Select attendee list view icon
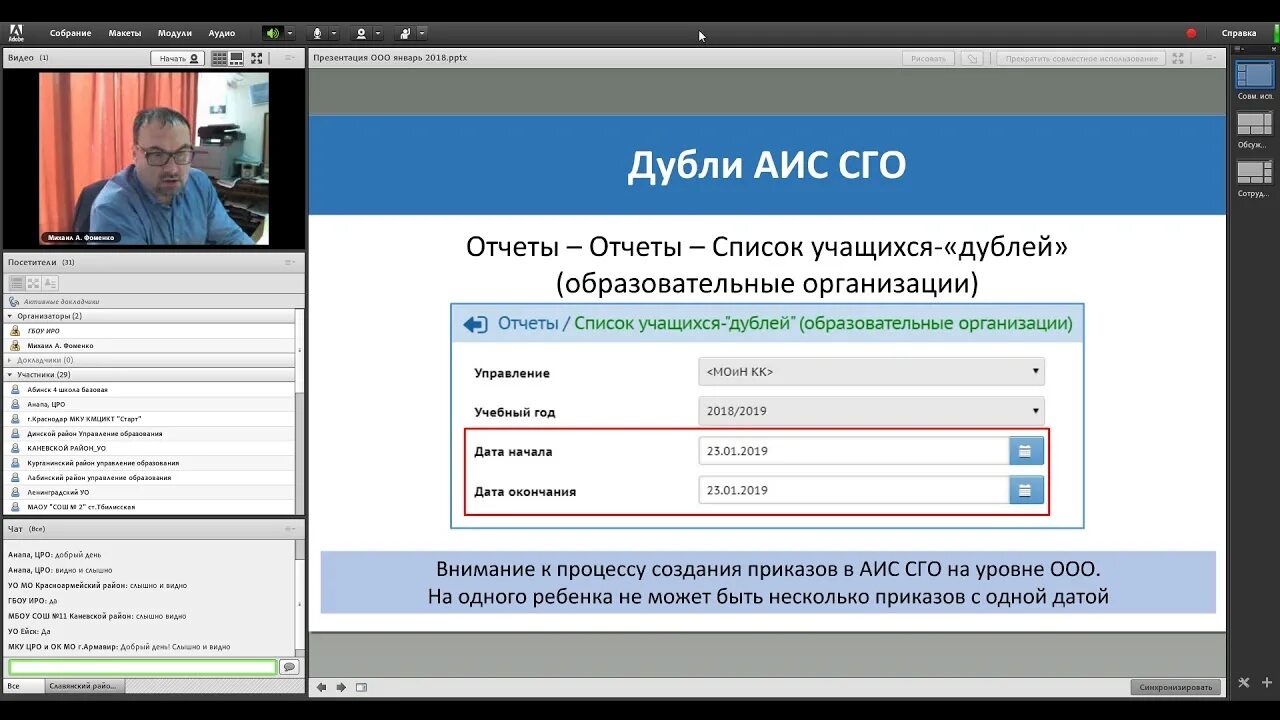Screen dimensions: 1280x720 (17, 283)
